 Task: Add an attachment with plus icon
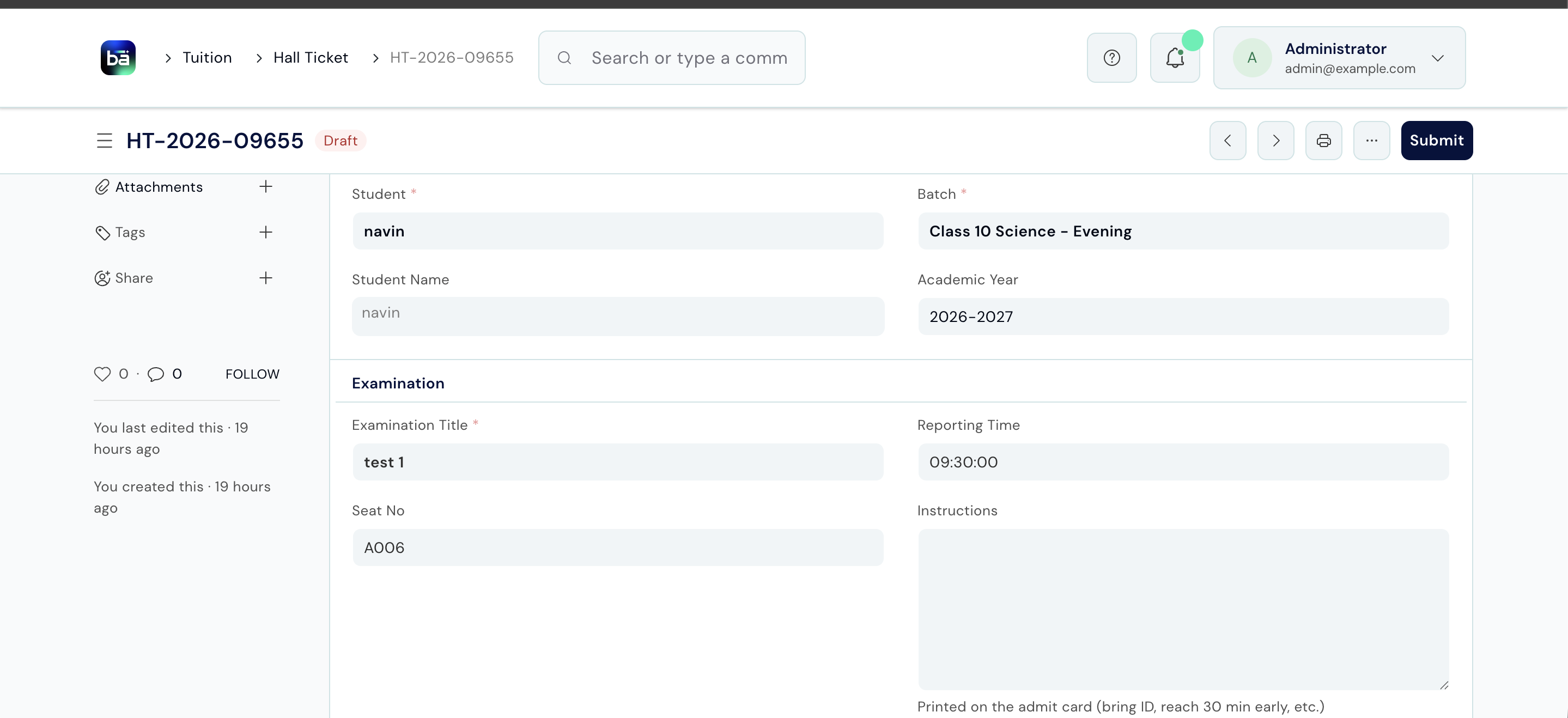(x=265, y=187)
